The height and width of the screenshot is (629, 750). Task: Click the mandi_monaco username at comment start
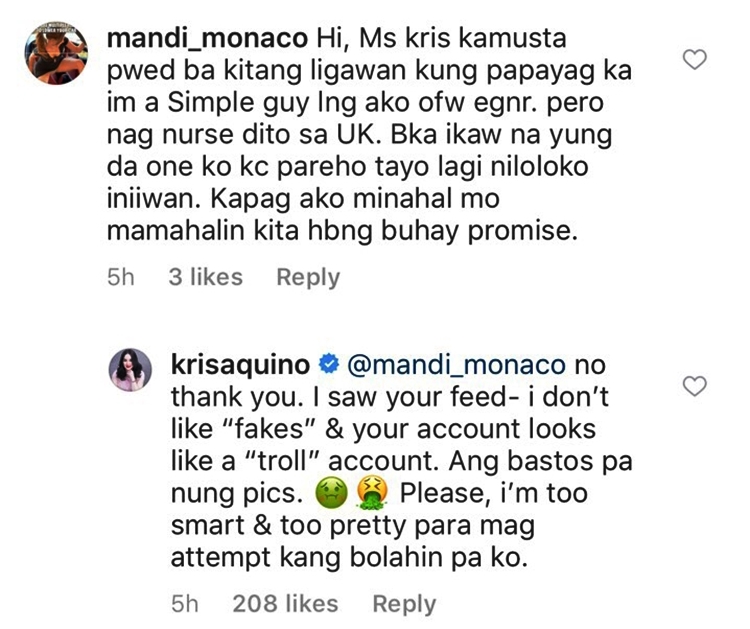204,41
